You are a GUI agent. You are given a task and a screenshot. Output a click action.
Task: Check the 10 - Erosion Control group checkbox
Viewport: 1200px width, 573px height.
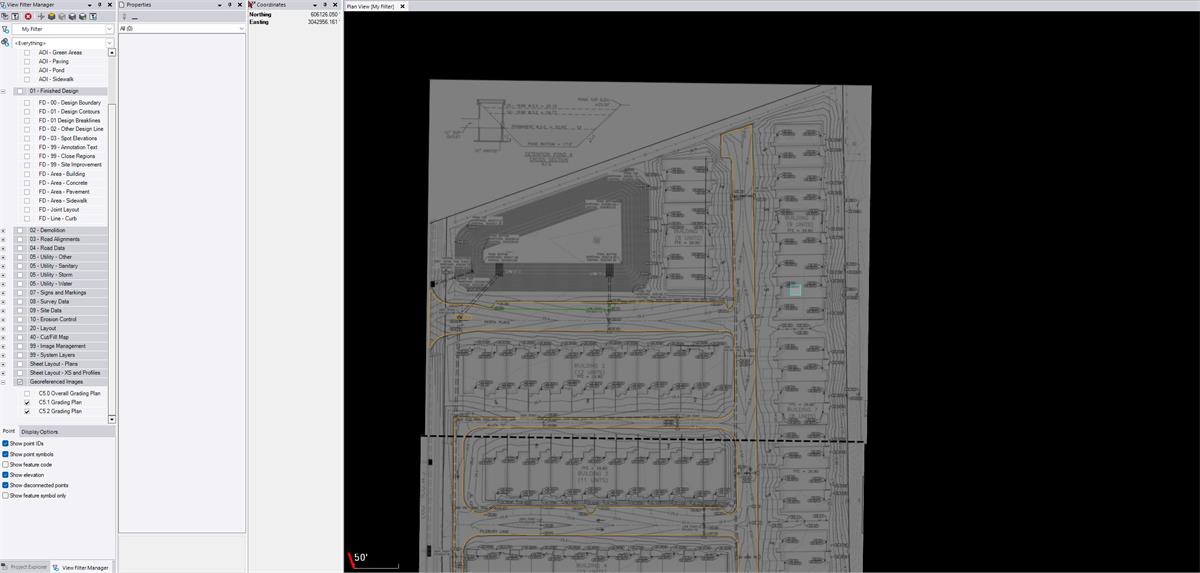[x=19, y=320]
